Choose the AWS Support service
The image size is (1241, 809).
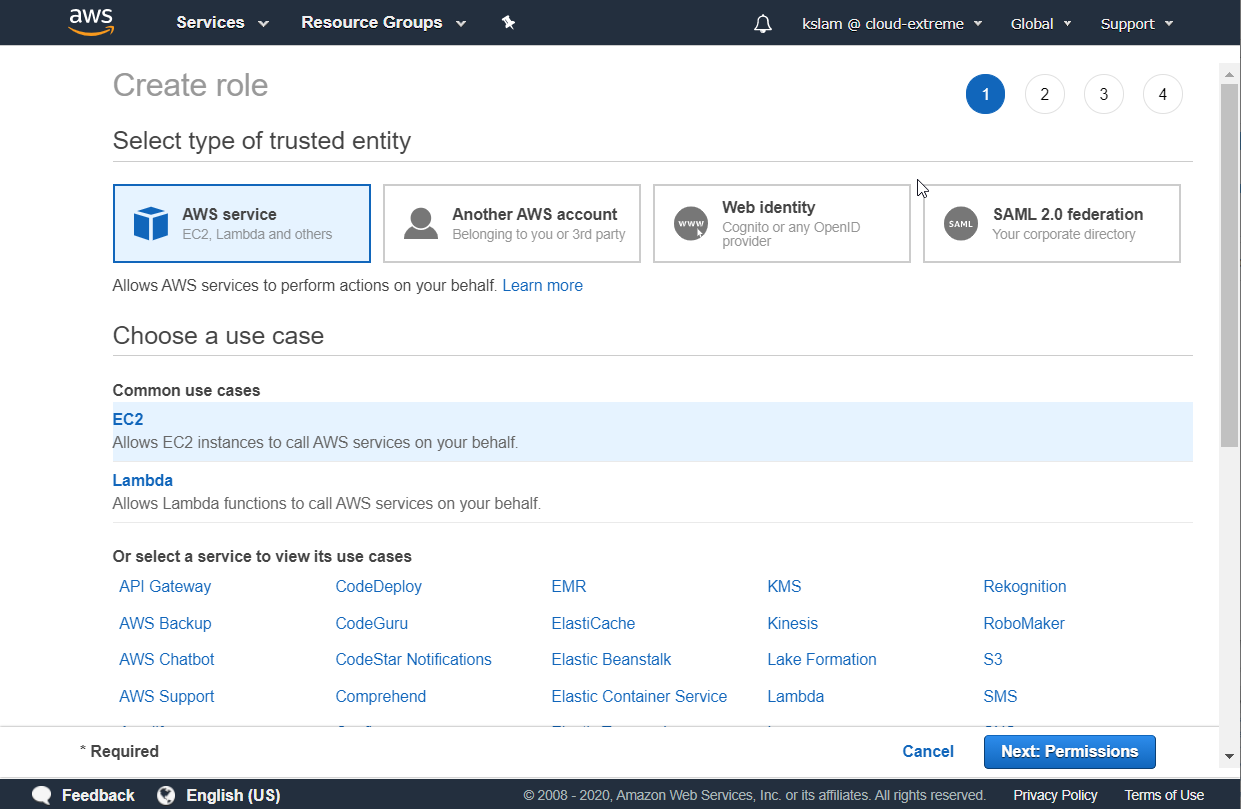(166, 696)
